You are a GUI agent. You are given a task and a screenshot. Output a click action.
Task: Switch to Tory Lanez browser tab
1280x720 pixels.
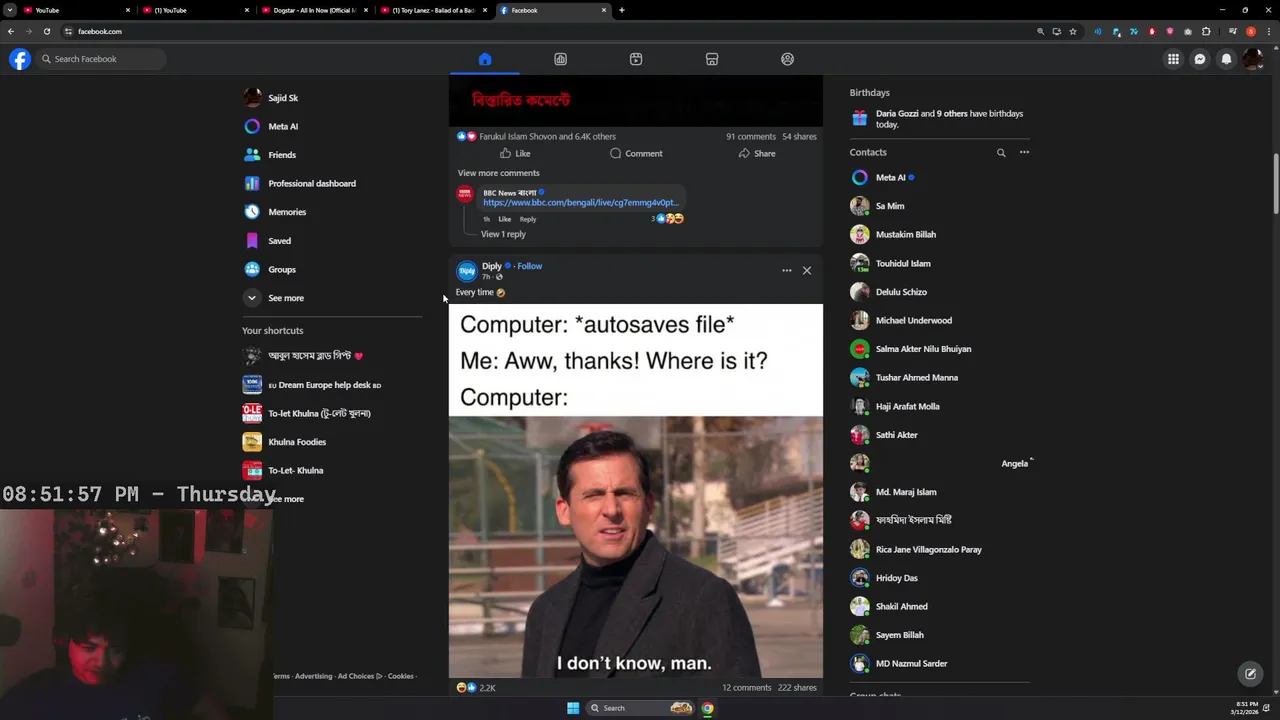click(435, 10)
